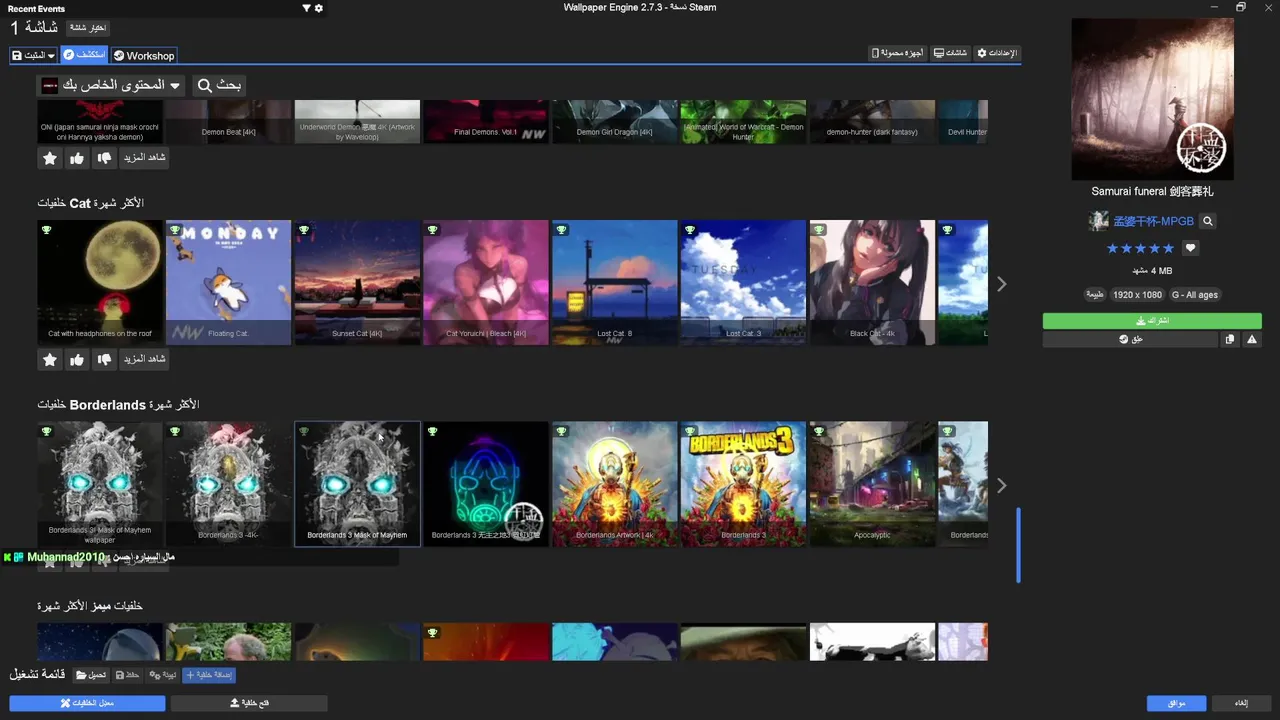Open the Recent Events filter icon
1280x720 pixels.
click(307, 8)
